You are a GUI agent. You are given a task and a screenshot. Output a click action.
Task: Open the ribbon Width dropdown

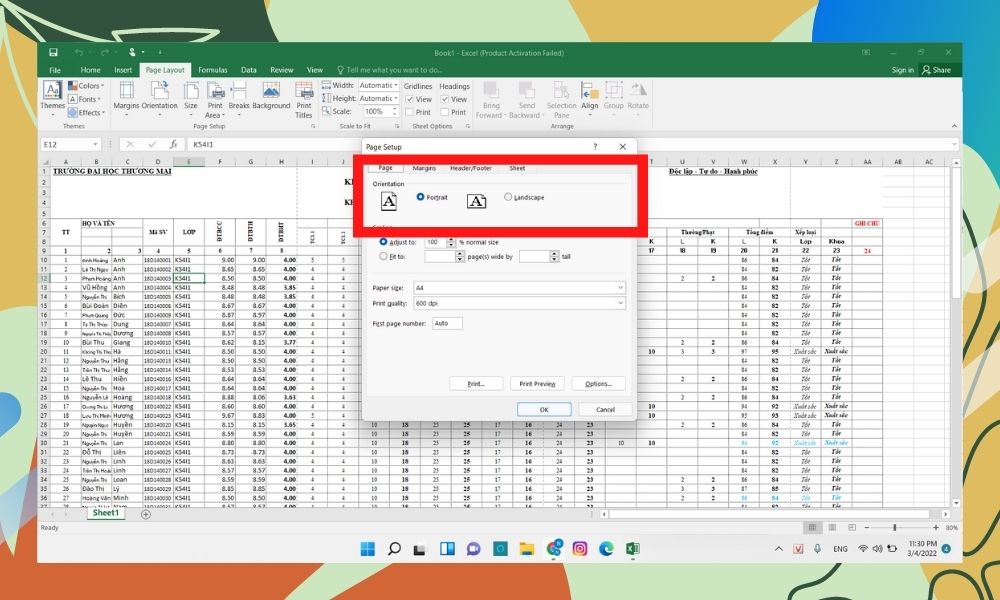[x=377, y=86]
